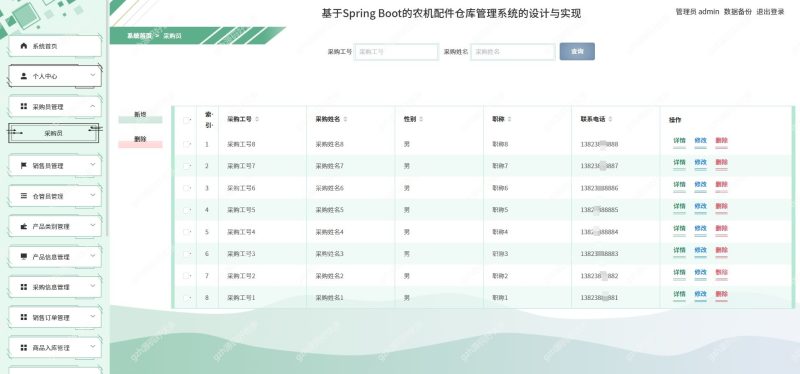The width and height of the screenshot is (800, 374).
Task: Check the row checkbox for 采购工号6
Action: tap(186, 188)
